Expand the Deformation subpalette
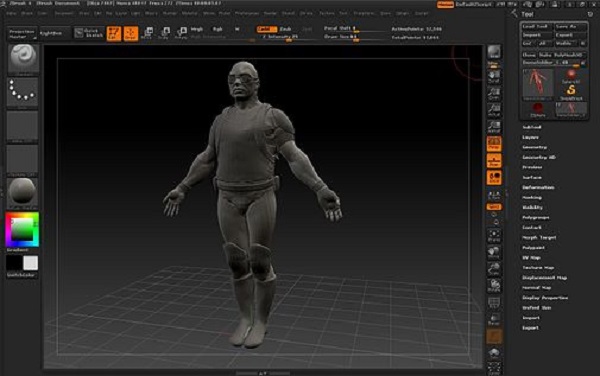The image size is (600, 376). [538, 187]
